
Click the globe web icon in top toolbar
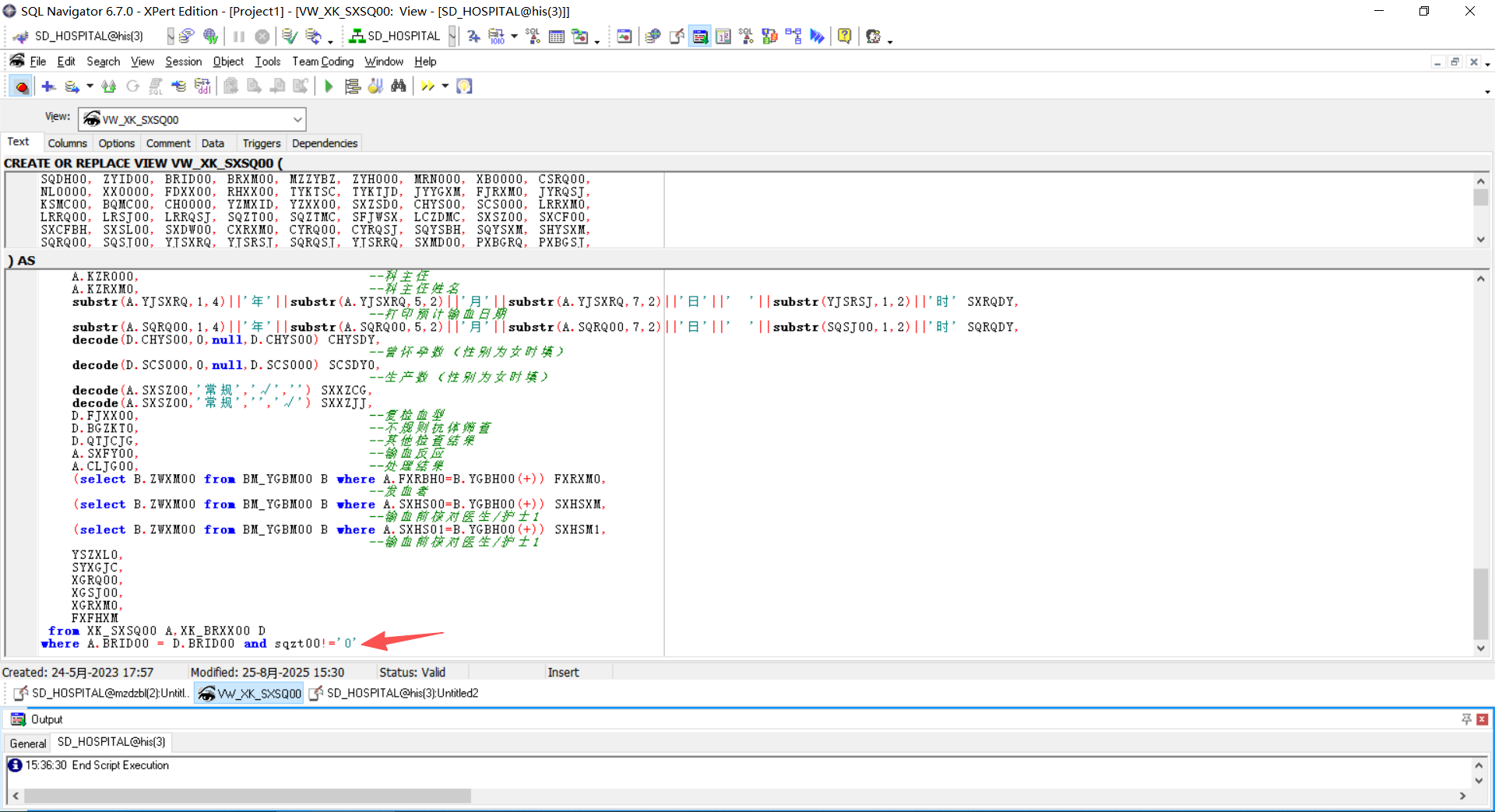pos(210,36)
